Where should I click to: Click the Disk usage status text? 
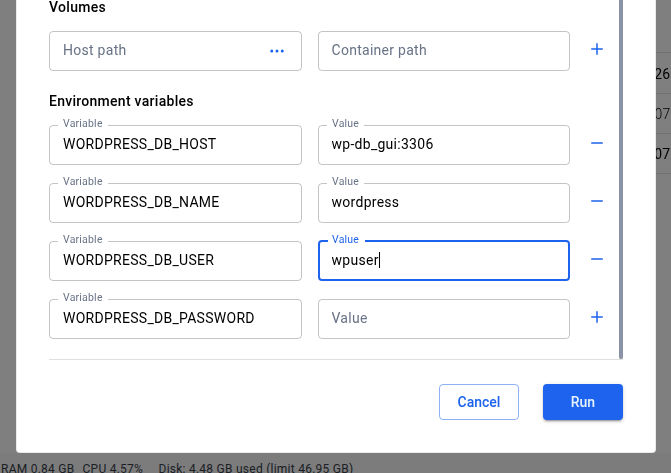point(255,467)
